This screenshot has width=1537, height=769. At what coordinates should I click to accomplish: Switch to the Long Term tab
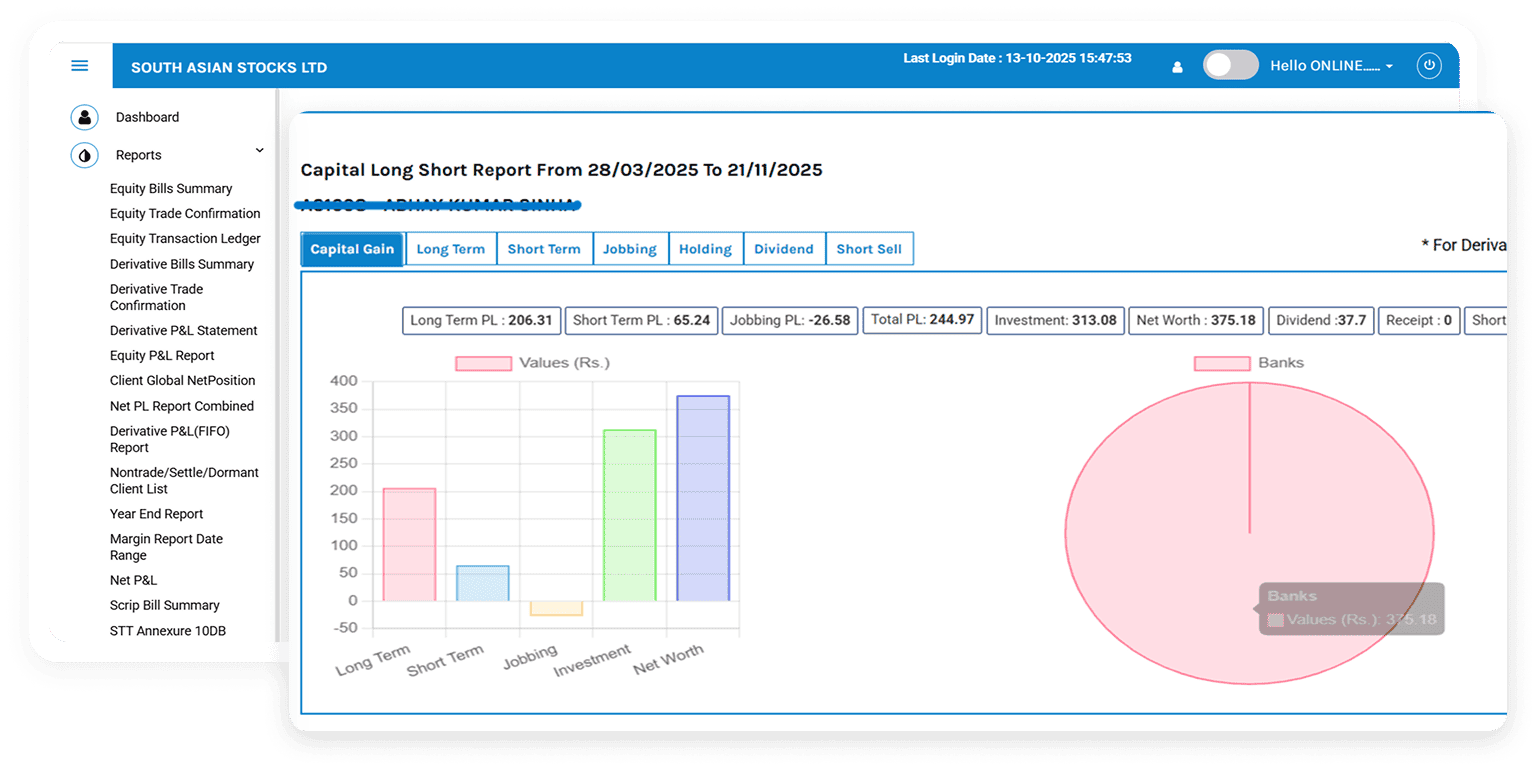pyautogui.click(x=450, y=249)
